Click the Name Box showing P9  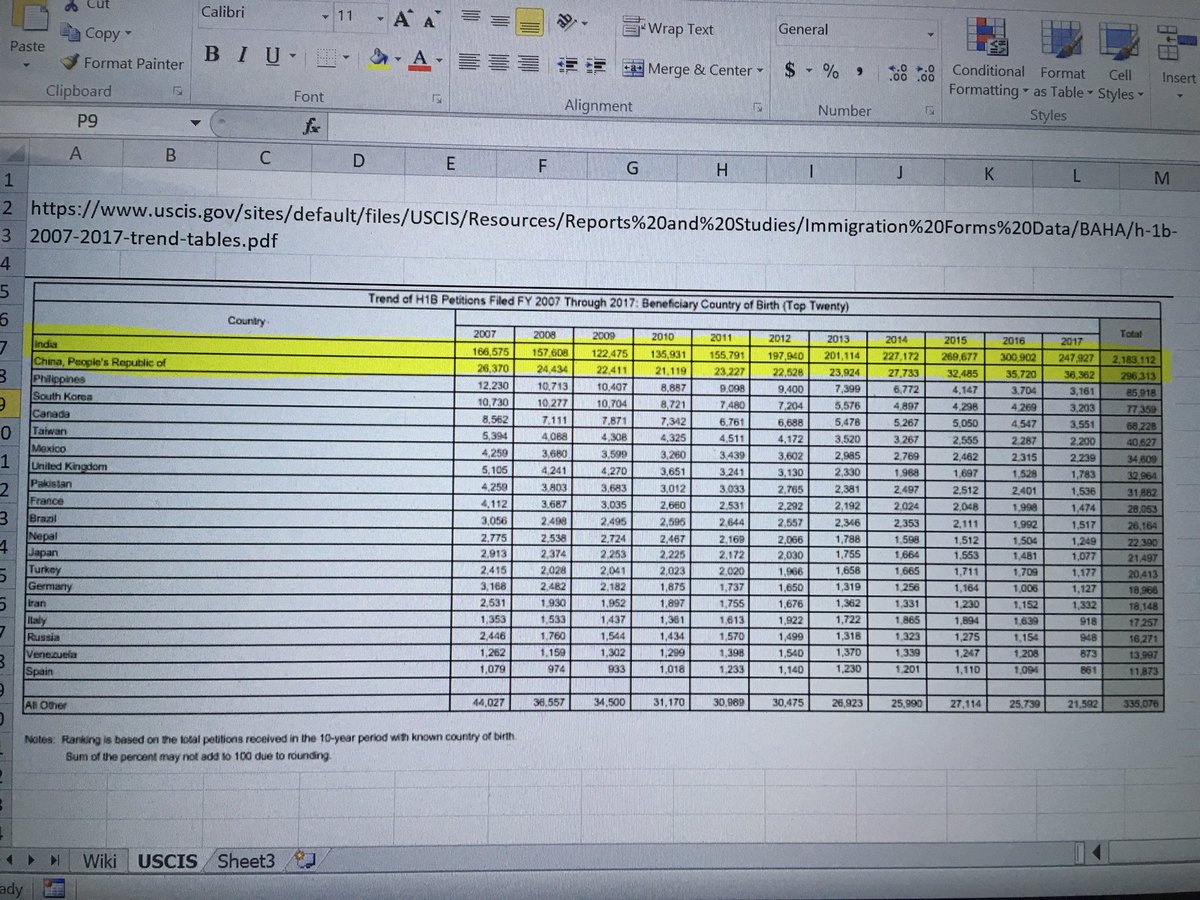101,123
